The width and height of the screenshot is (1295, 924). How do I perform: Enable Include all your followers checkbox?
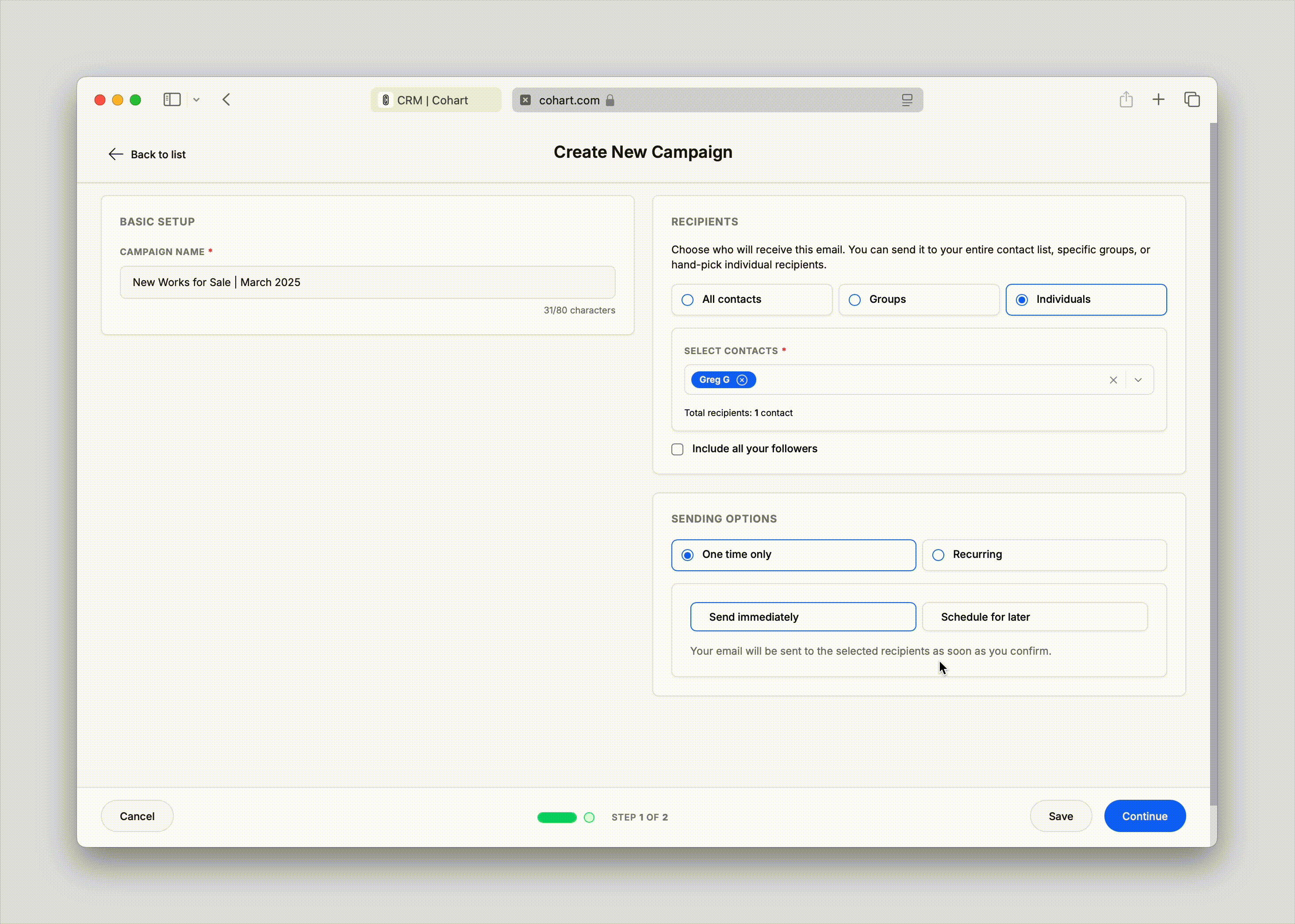tap(678, 450)
